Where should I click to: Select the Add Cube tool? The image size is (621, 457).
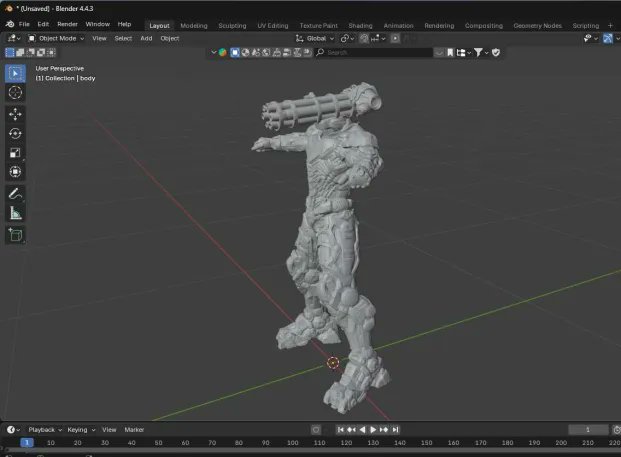pyautogui.click(x=15, y=235)
